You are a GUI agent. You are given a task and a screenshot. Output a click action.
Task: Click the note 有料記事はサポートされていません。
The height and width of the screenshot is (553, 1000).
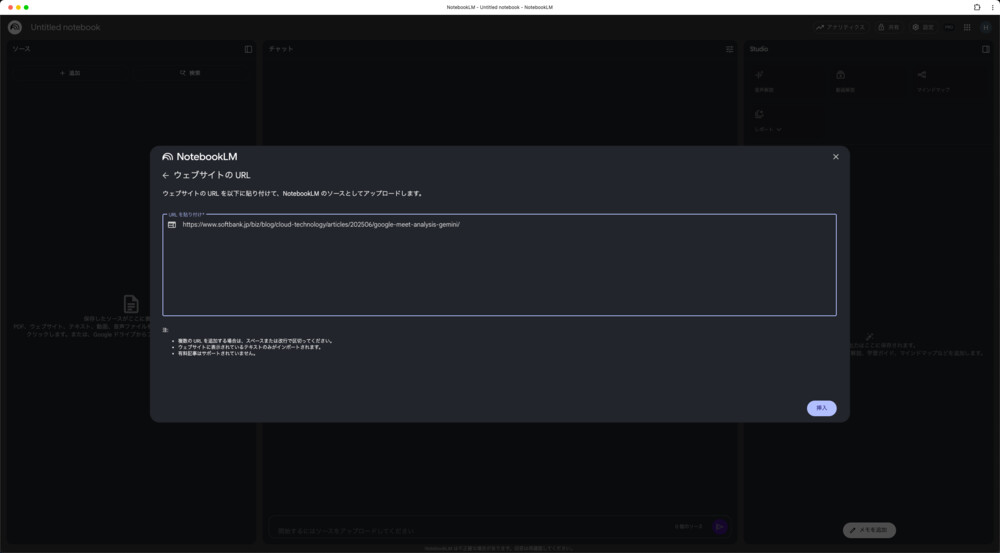coord(217,353)
